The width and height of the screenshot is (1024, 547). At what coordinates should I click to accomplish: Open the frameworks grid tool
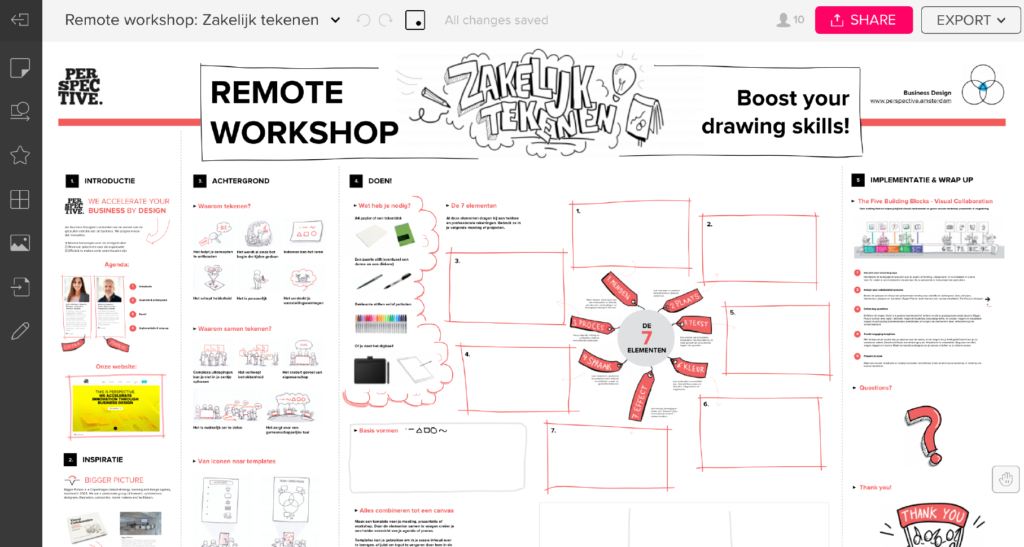[20, 199]
